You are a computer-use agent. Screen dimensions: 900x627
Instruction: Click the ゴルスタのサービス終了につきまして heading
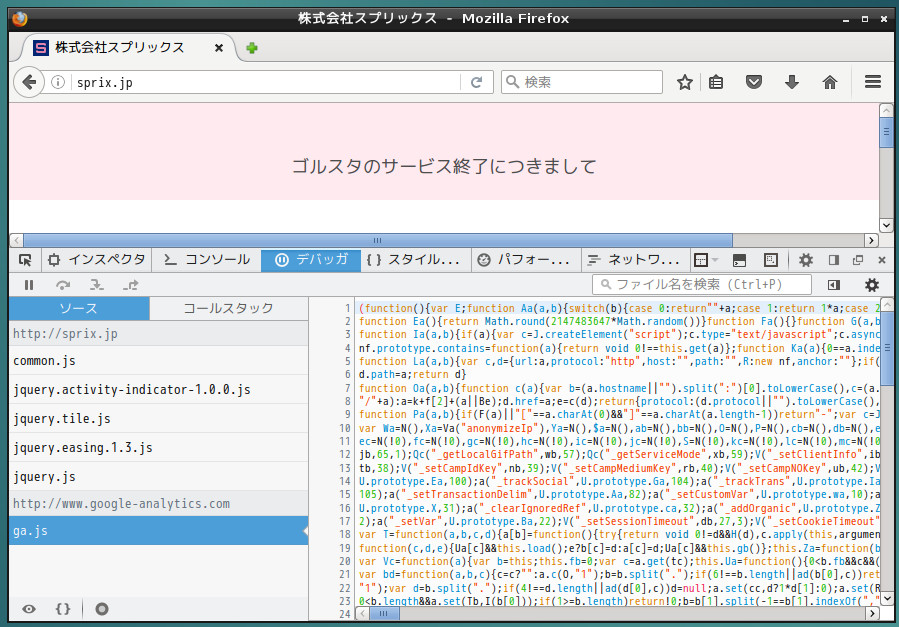pos(444,167)
